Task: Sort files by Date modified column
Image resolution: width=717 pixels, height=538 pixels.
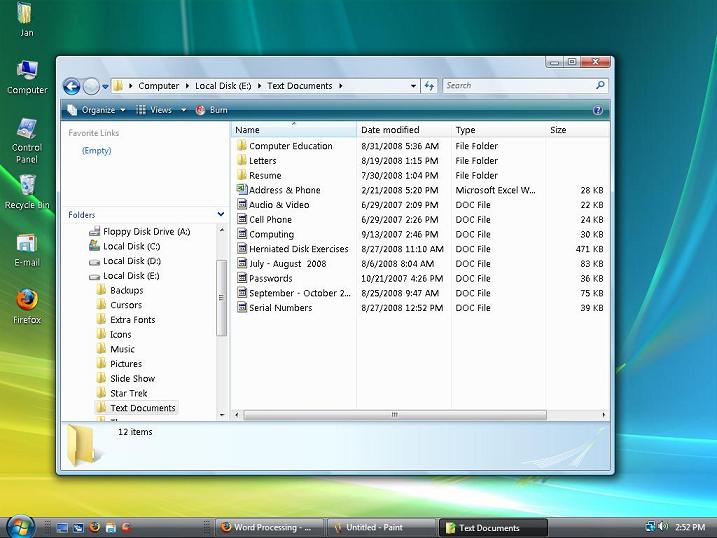Action: point(390,130)
